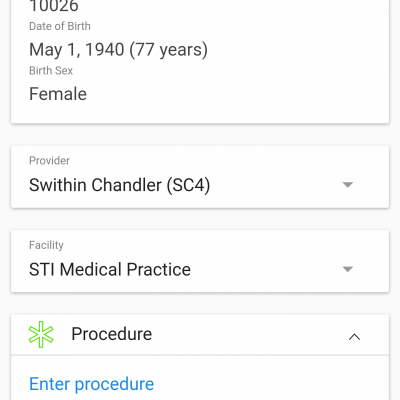Click the 10026 number at the top

click(54, 6)
